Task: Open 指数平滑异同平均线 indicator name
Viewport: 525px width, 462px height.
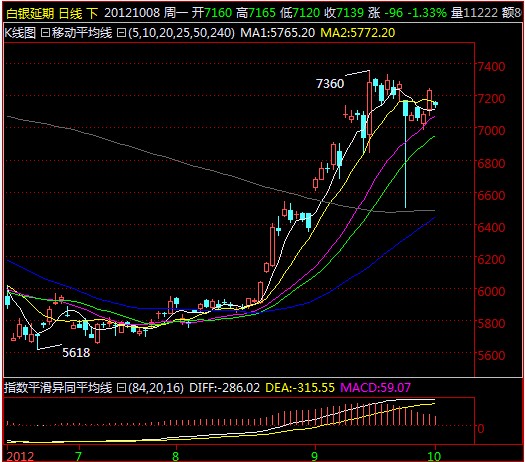Action: click(x=58, y=388)
